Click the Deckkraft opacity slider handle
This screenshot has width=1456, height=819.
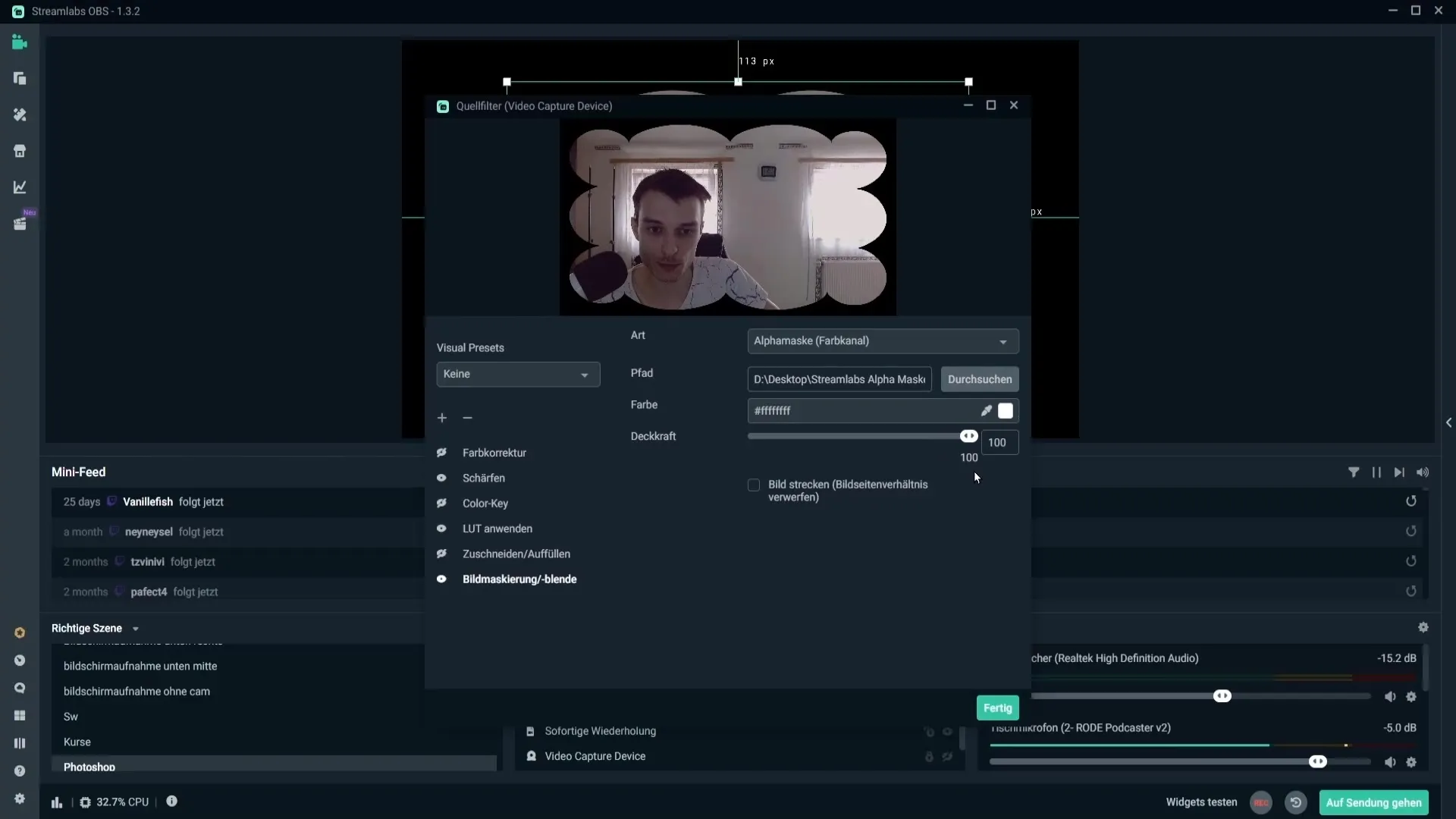coord(968,436)
